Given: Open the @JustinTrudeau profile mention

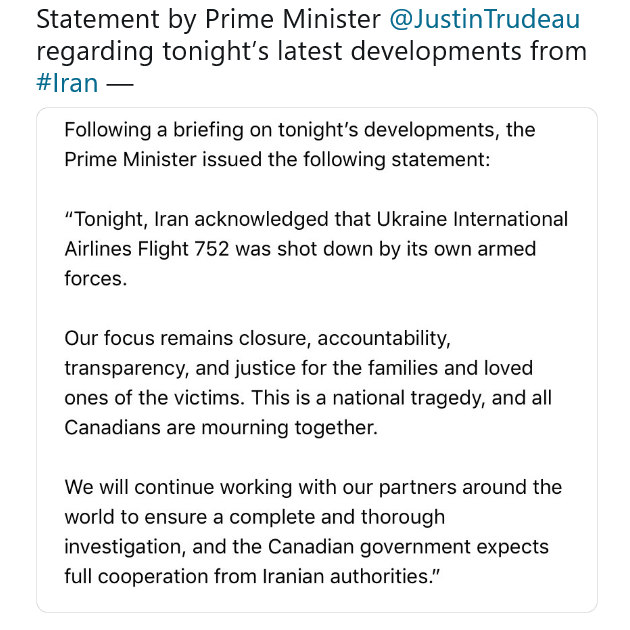Looking at the screenshot, I should click(x=485, y=19).
